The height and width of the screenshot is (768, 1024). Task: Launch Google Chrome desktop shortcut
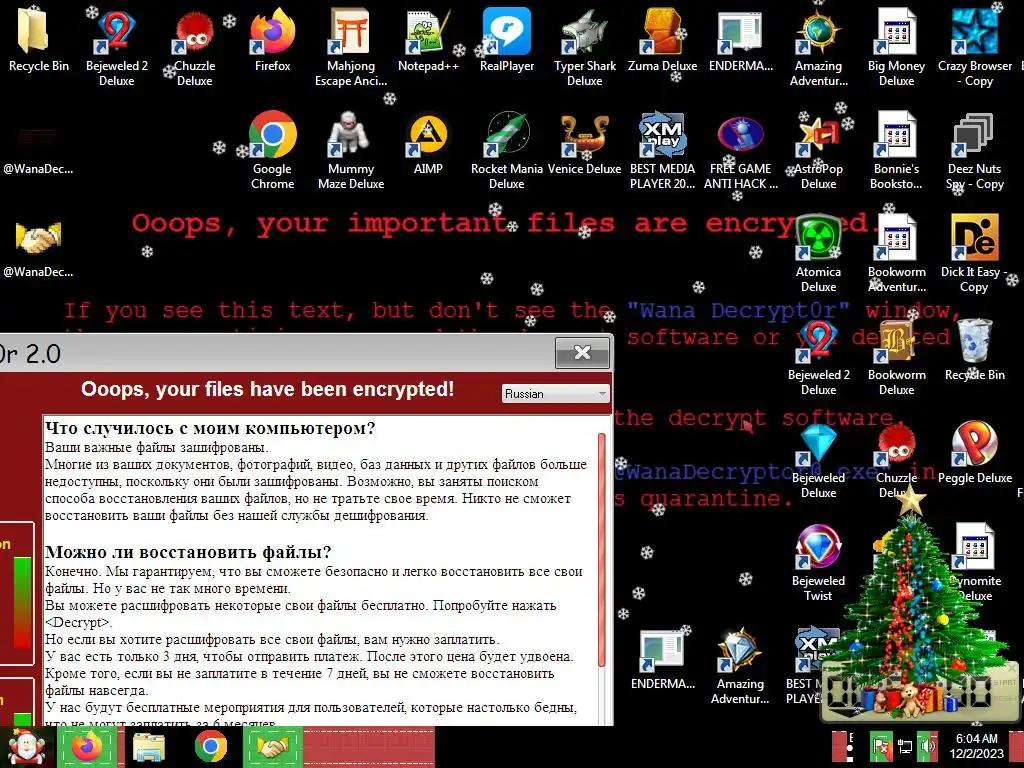click(x=272, y=150)
